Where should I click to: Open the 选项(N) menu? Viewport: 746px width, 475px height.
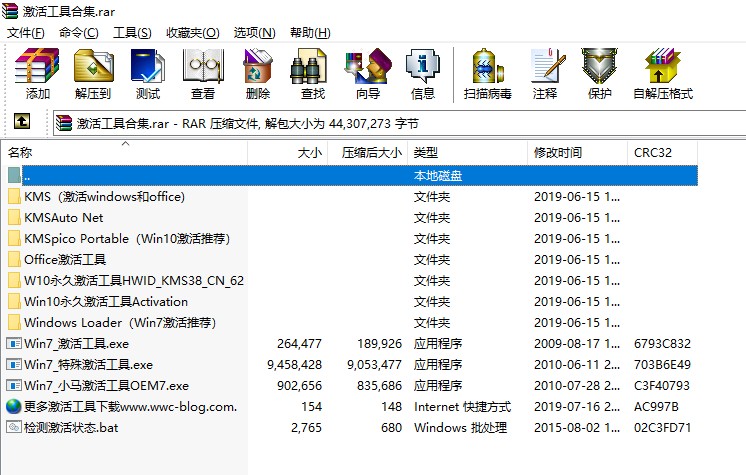(x=255, y=33)
